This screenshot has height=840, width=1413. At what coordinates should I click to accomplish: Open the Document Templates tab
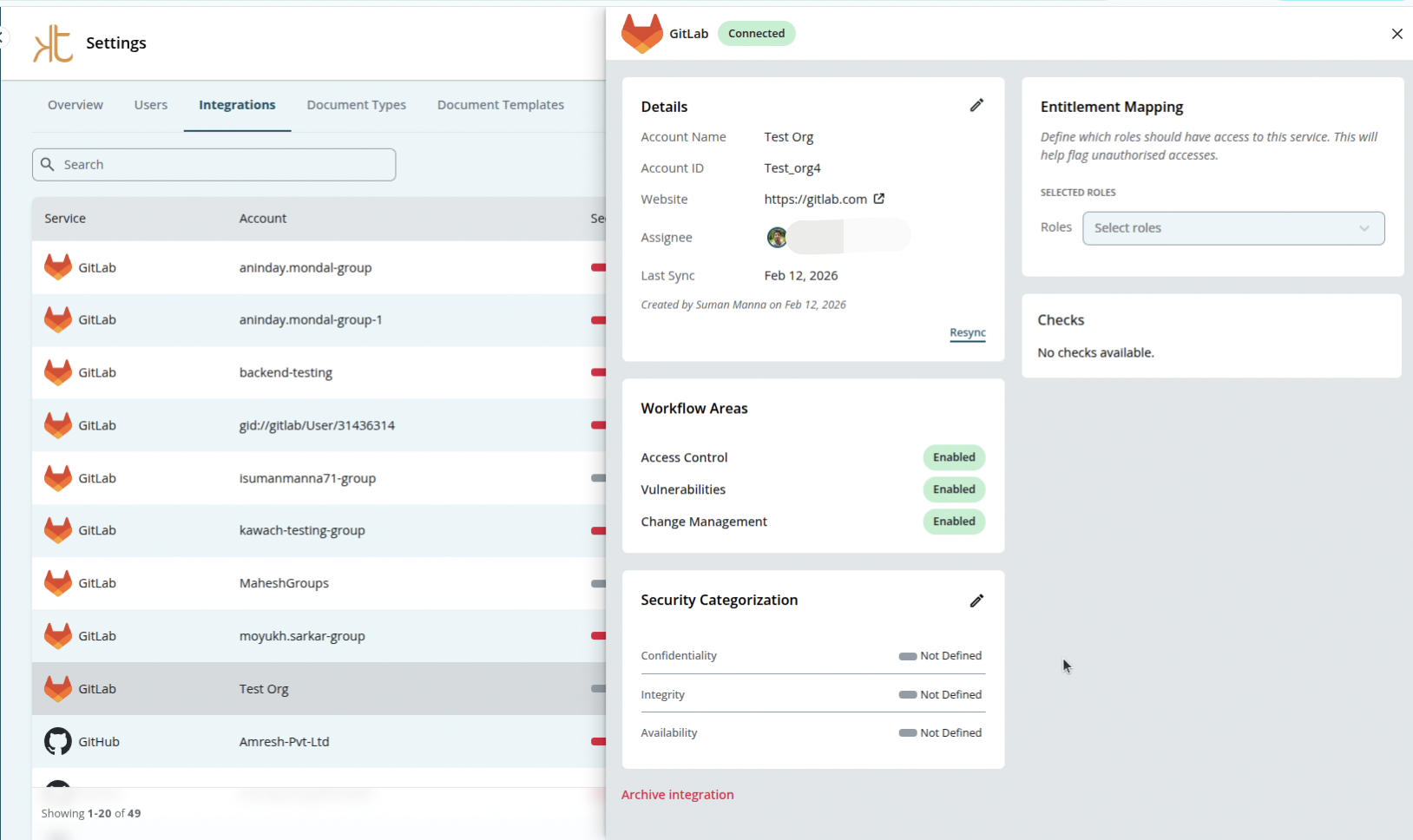500,104
